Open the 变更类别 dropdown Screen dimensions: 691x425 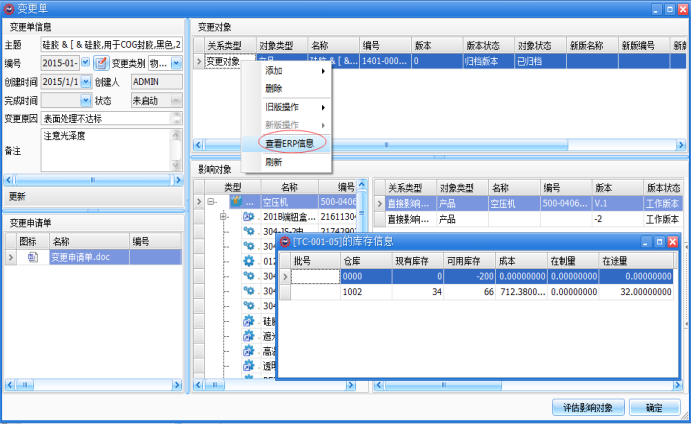point(176,63)
